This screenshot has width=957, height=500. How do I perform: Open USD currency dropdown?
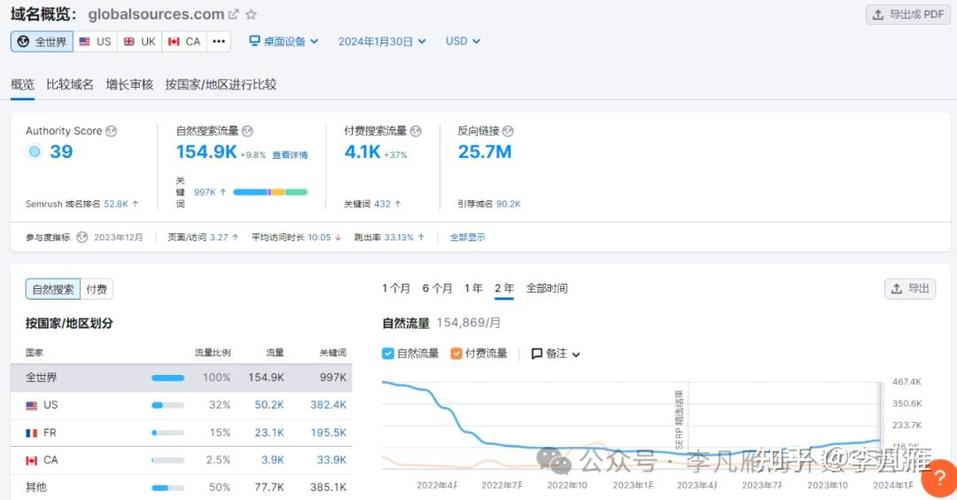(x=463, y=42)
